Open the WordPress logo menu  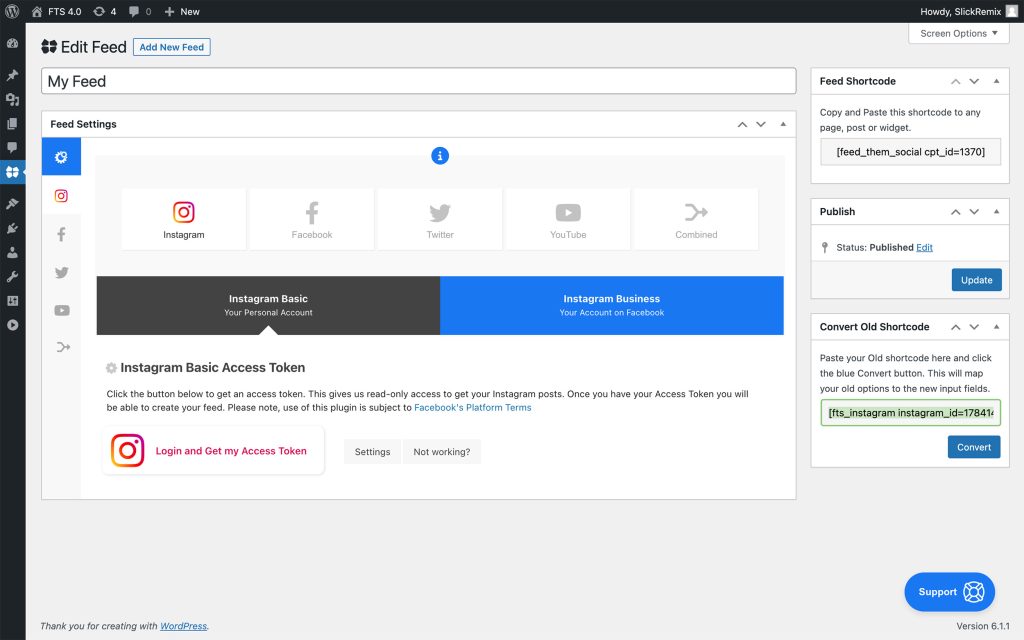pos(12,11)
